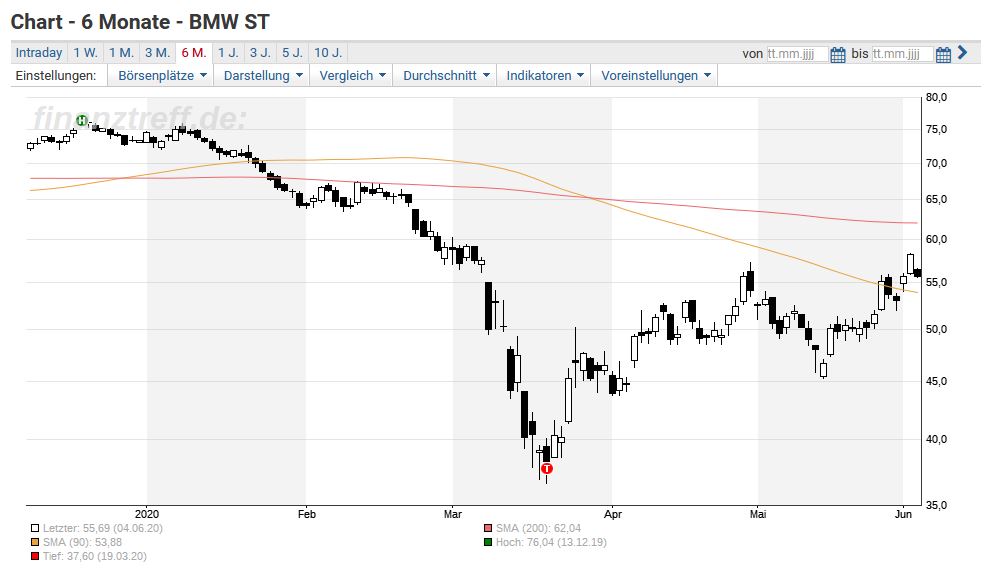
Task: Select the 1 W. time range tab
Action: 85,53
